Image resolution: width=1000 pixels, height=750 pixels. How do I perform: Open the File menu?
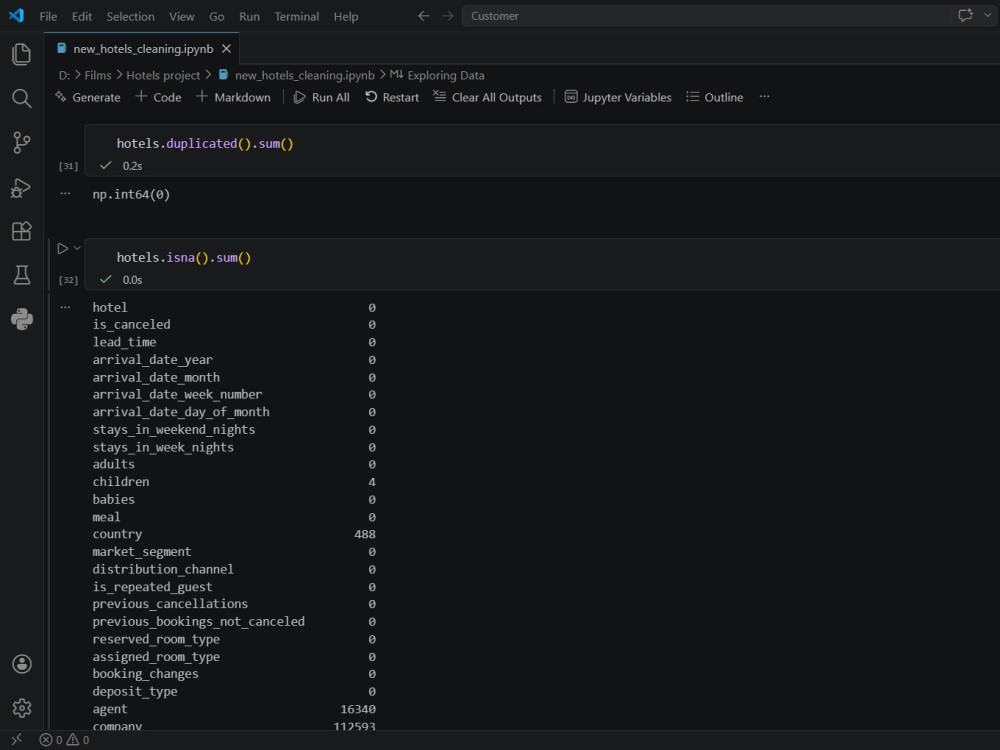pos(48,17)
